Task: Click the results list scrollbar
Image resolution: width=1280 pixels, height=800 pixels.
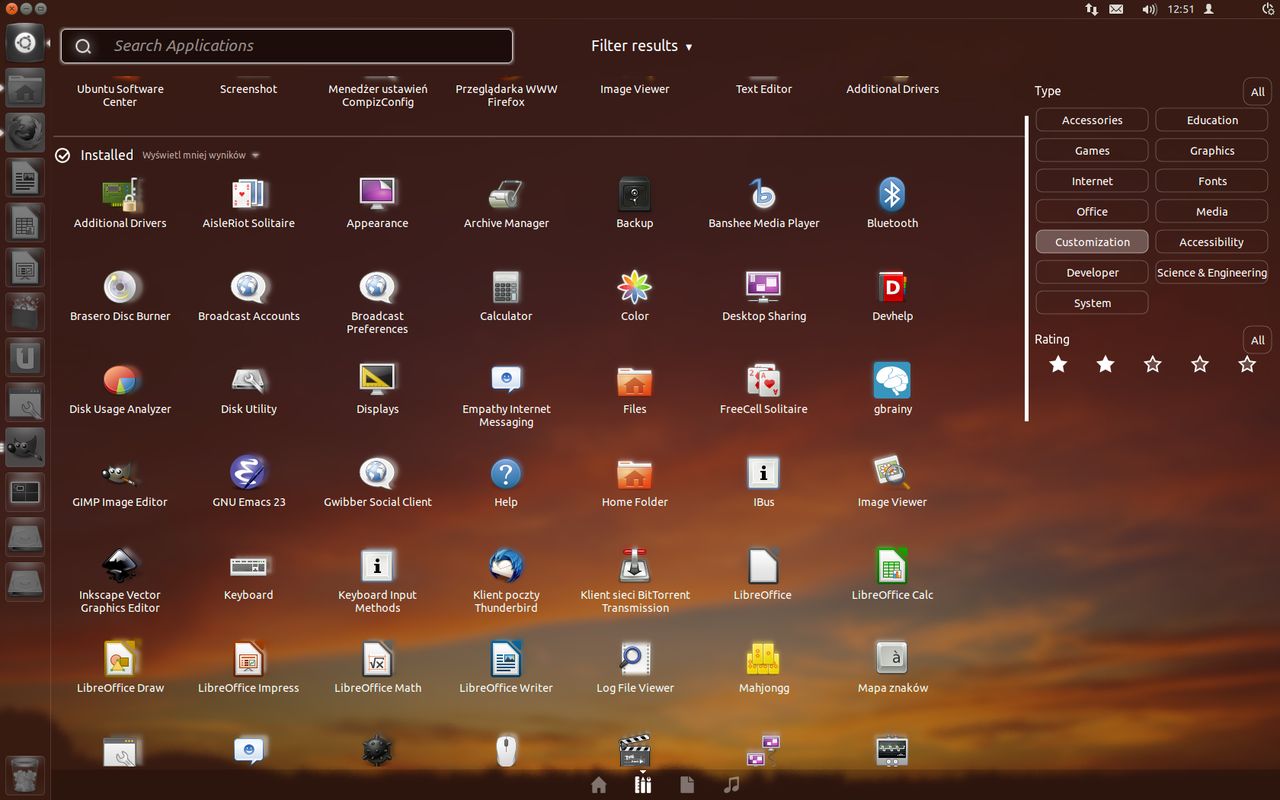Action: [x=1026, y=268]
